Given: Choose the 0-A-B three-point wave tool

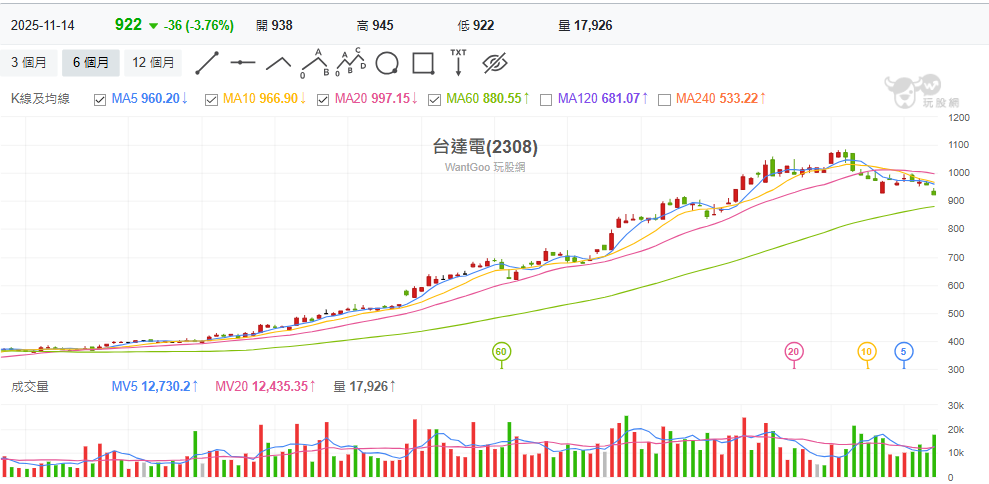Looking at the screenshot, I should click(316, 63).
